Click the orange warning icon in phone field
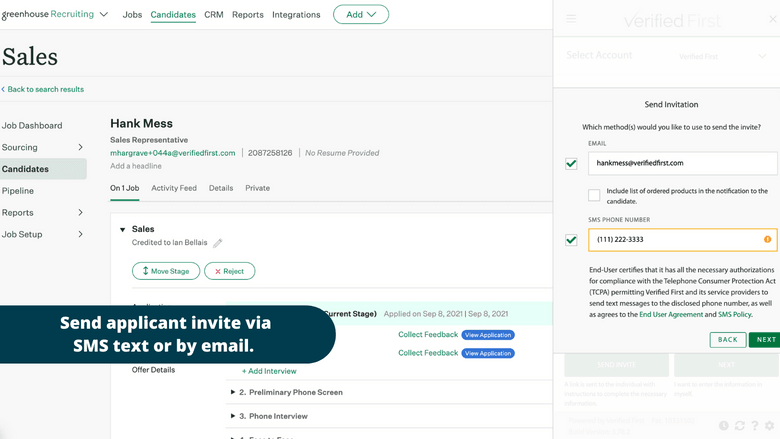The image size is (780, 439). tap(768, 240)
